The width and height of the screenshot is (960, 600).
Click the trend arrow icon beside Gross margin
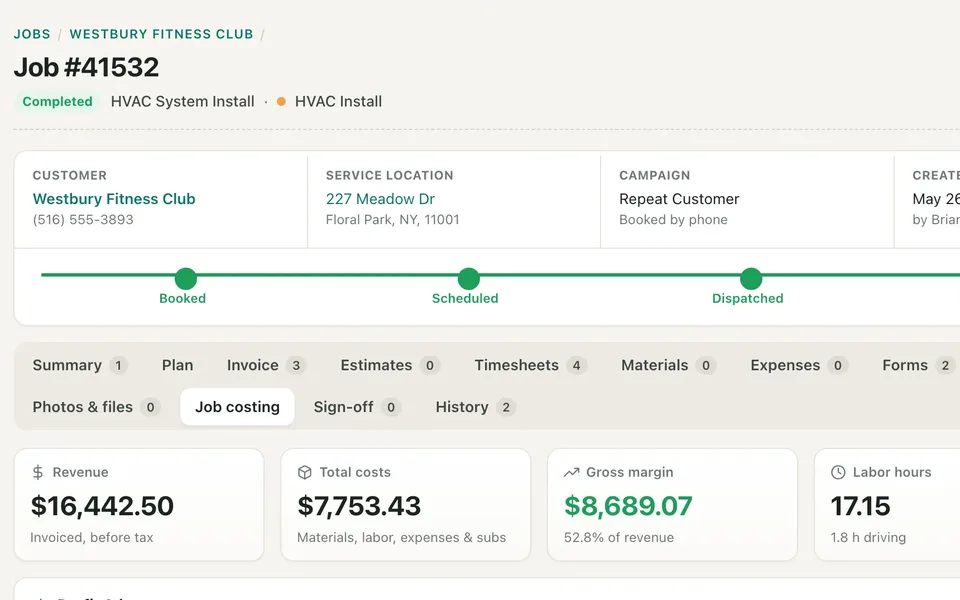[571, 472]
